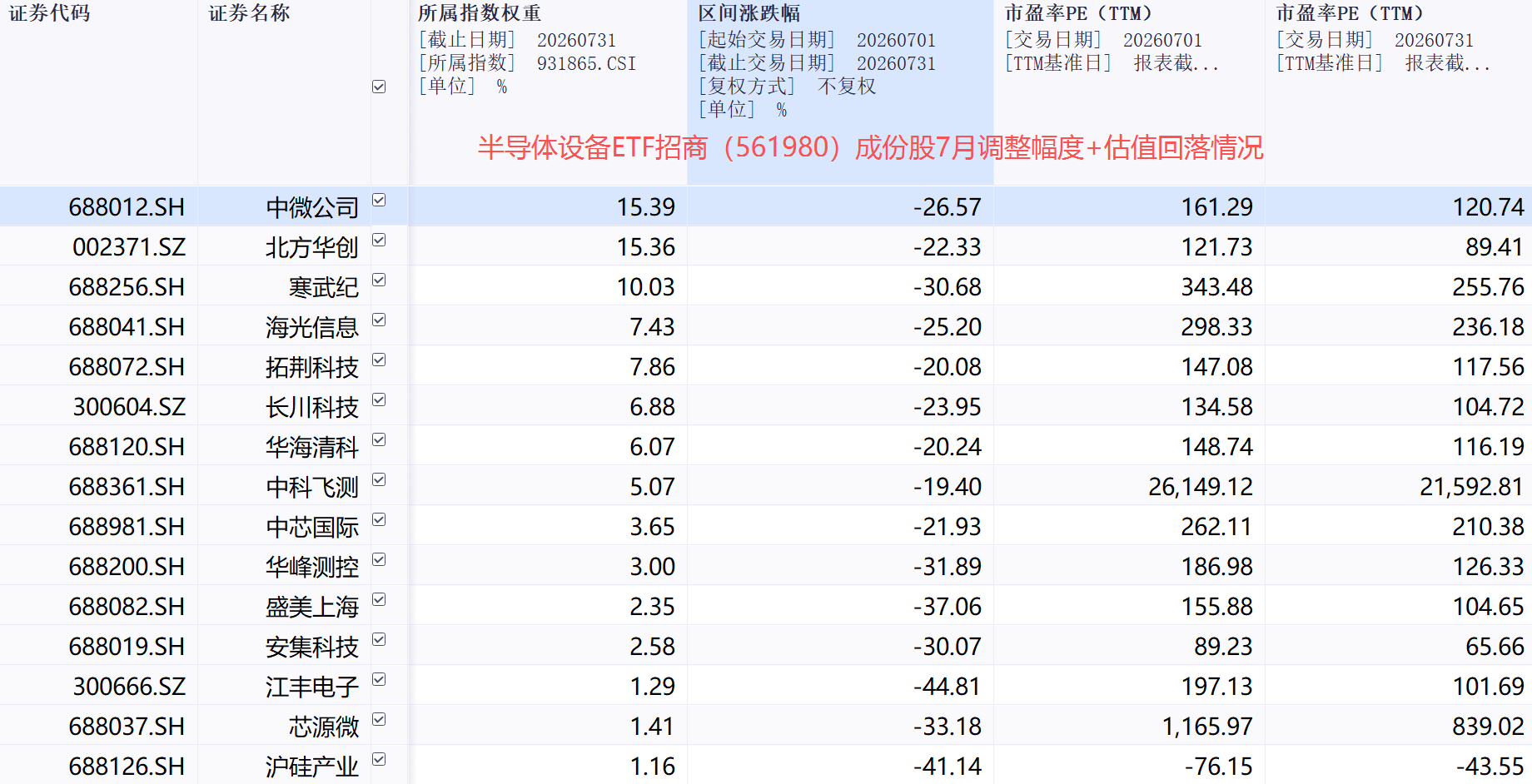Viewport: 1532px width, 784px height.
Task: Toggle the checkbox in the 安集科技 row
Action: coord(379,639)
